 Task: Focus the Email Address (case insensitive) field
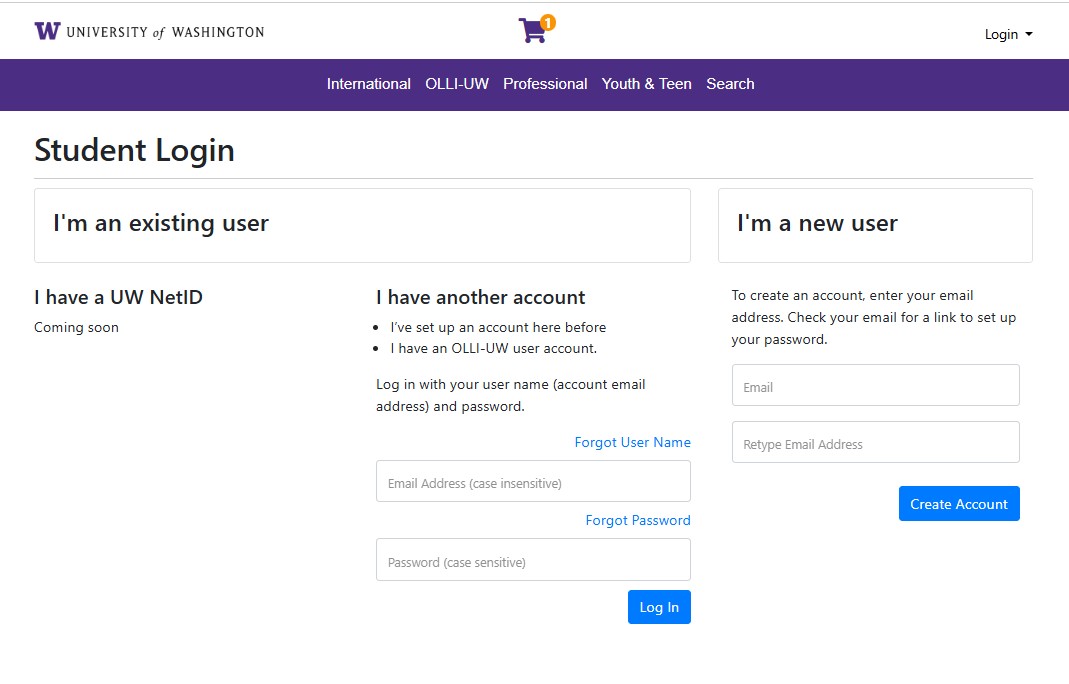click(533, 481)
